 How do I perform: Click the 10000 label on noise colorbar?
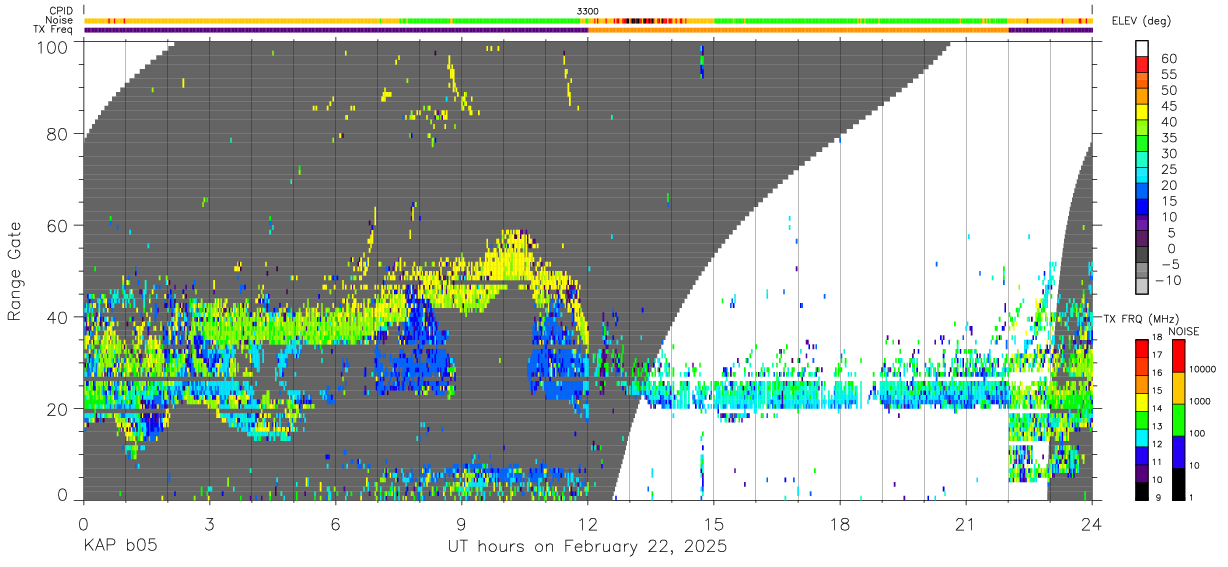(1201, 369)
